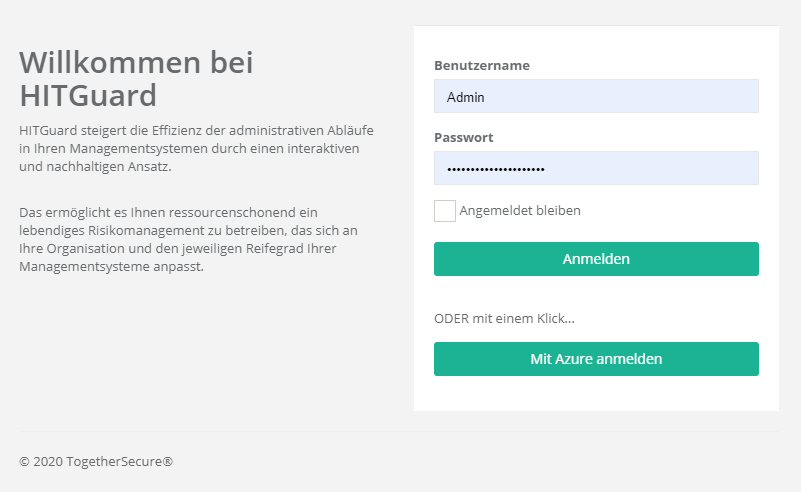Click the large "HITGuard" heading word

coord(89,96)
